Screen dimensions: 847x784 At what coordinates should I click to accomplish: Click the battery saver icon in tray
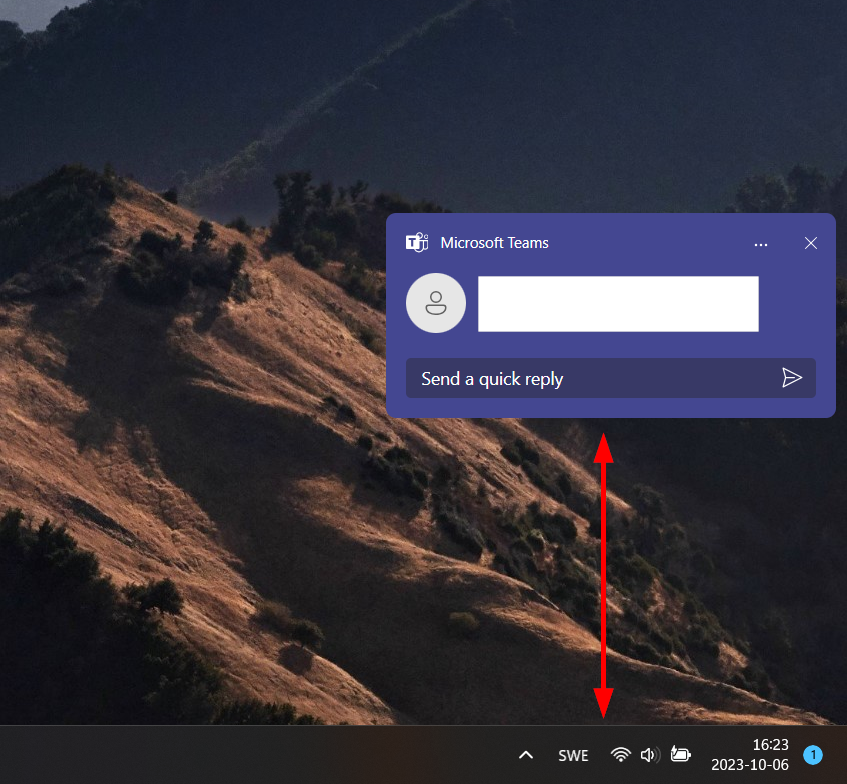[x=680, y=755]
